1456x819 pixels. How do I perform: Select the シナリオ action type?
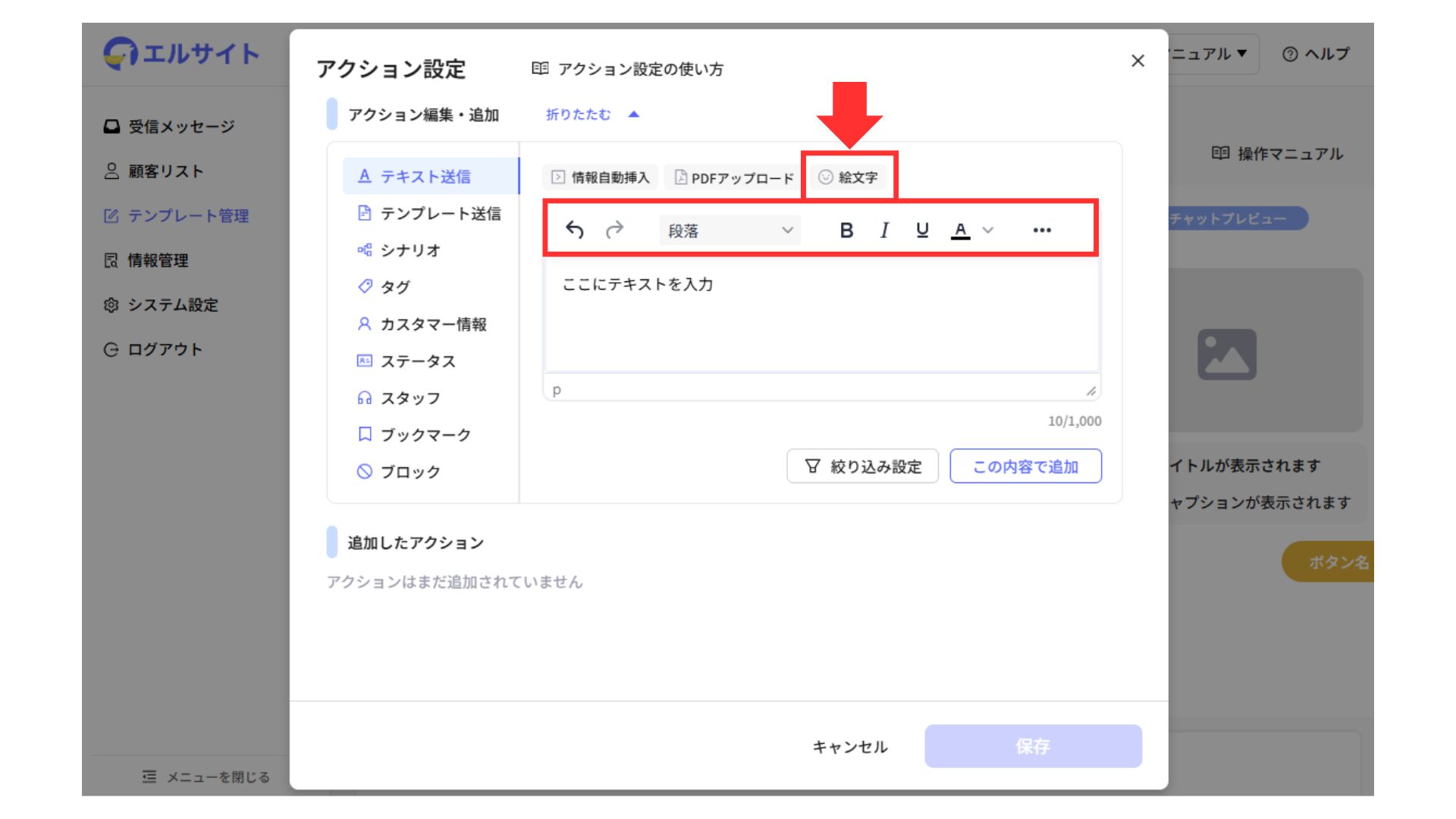(x=409, y=250)
